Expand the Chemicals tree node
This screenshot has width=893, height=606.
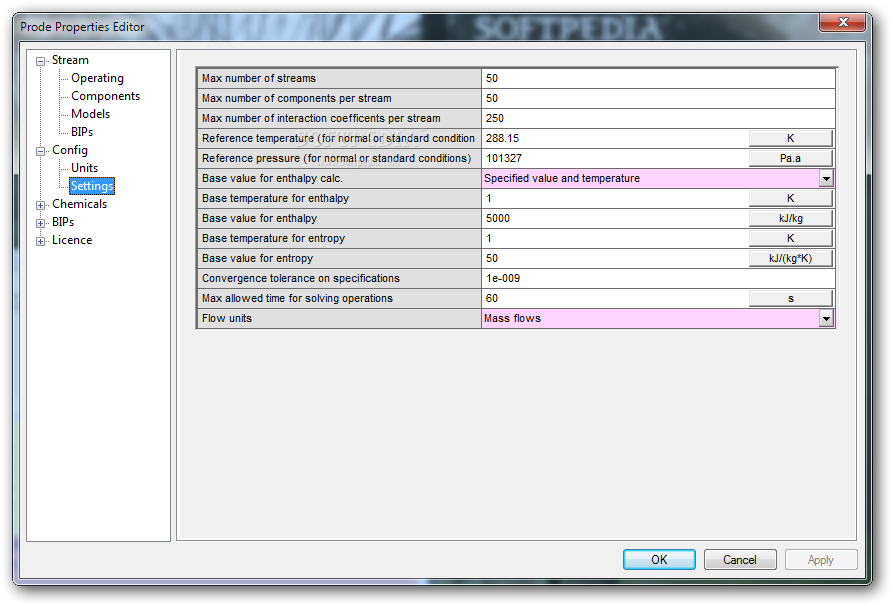40,206
